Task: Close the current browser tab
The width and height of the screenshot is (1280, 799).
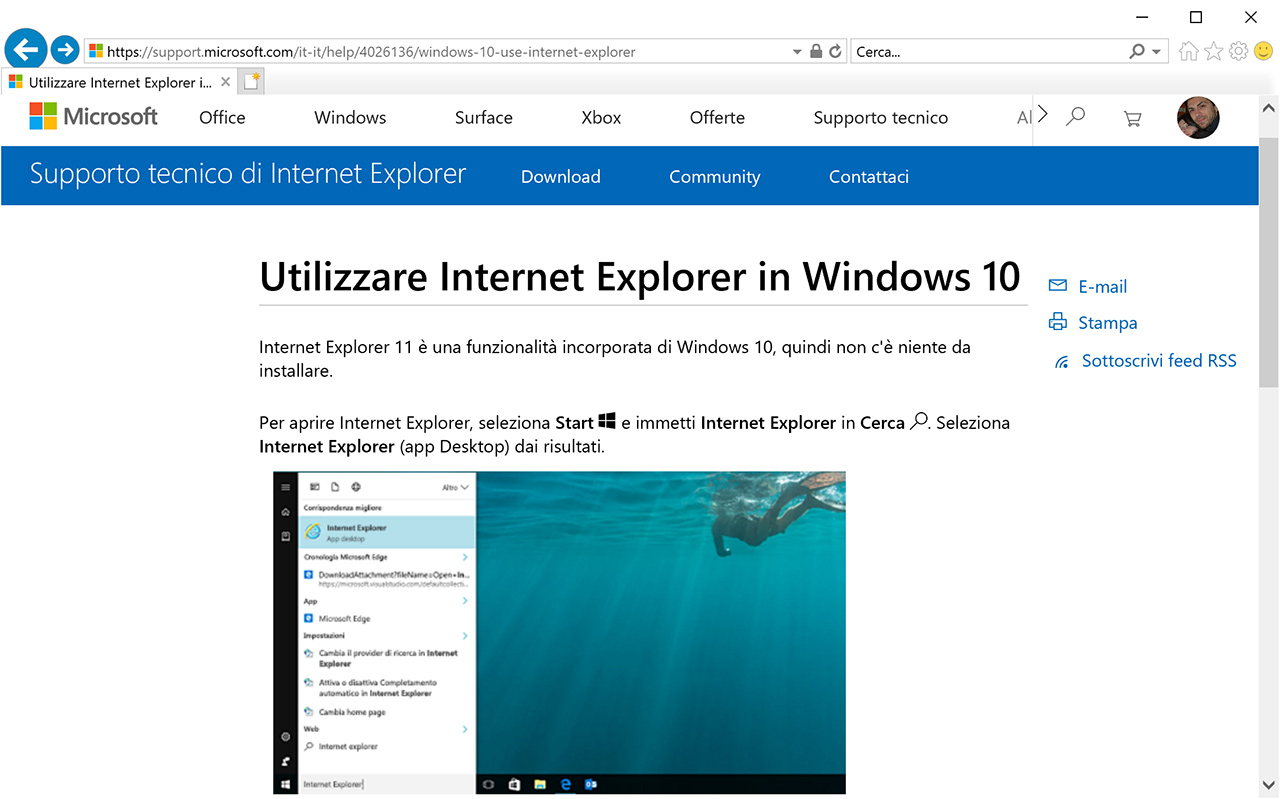Action: click(x=226, y=82)
